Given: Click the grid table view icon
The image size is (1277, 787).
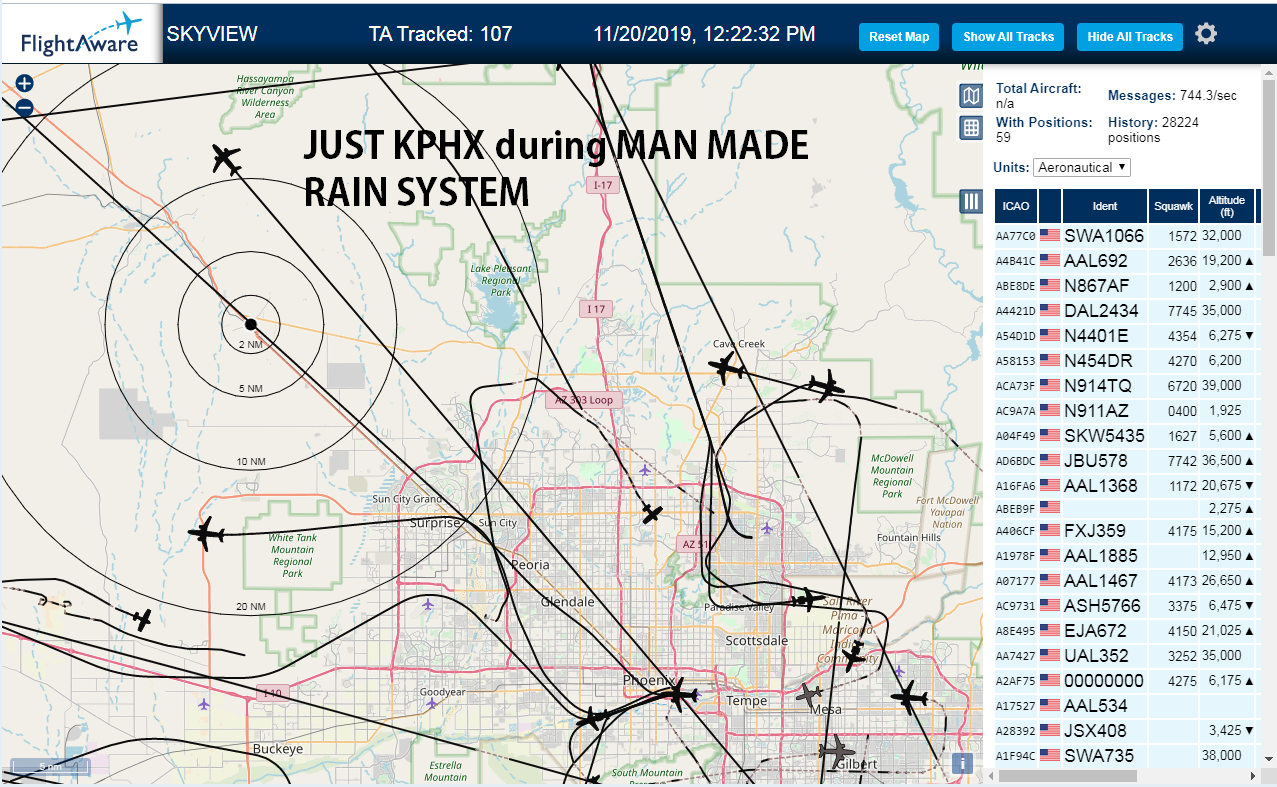Looking at the screenshot, I should coord(970,128).
